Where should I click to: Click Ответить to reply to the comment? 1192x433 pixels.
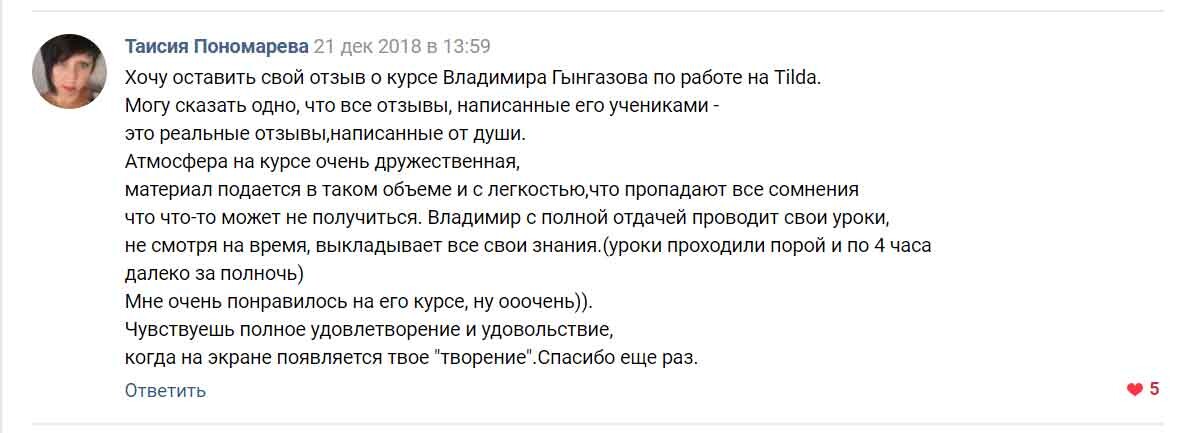(x=165, y=390)
